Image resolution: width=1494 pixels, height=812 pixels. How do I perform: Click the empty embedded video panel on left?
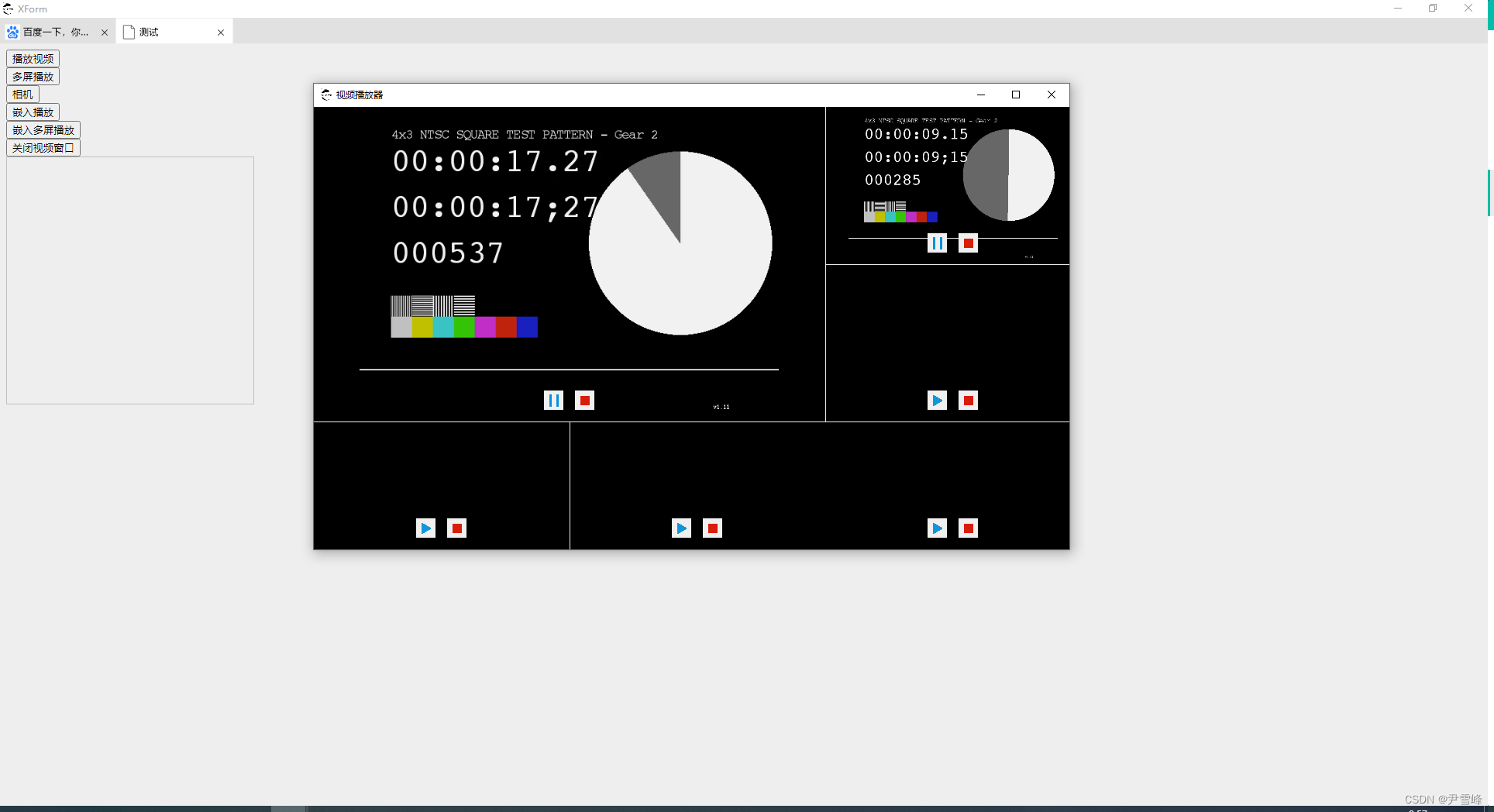click(x=130, y=280)
